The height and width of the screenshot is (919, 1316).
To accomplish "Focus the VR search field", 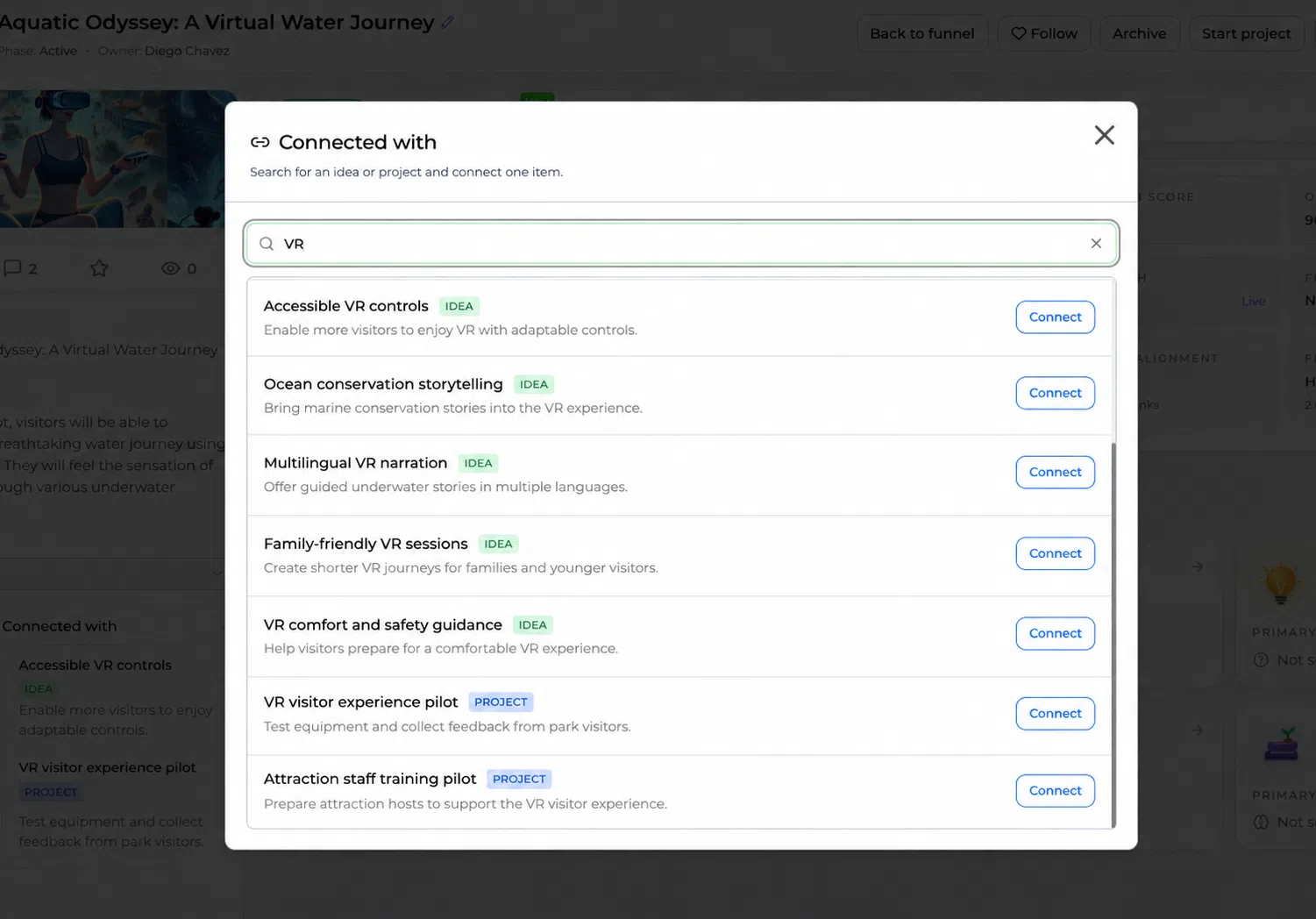I will pyautogui.click(x=681, y=244).
